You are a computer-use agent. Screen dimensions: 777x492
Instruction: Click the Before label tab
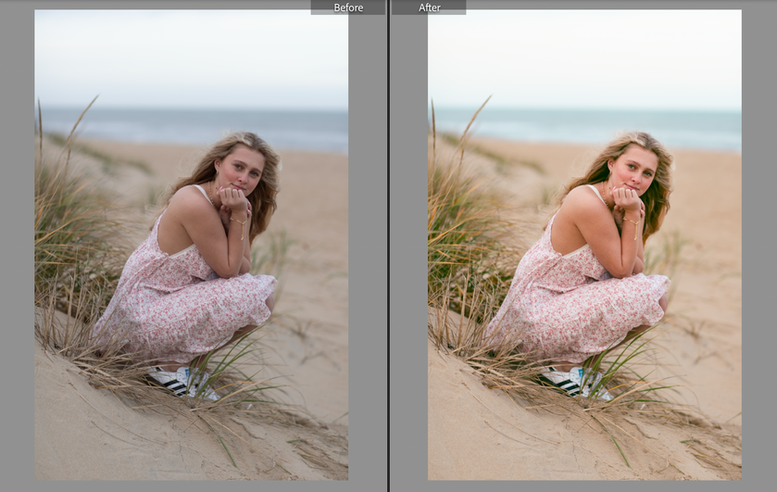click(348, 7)
